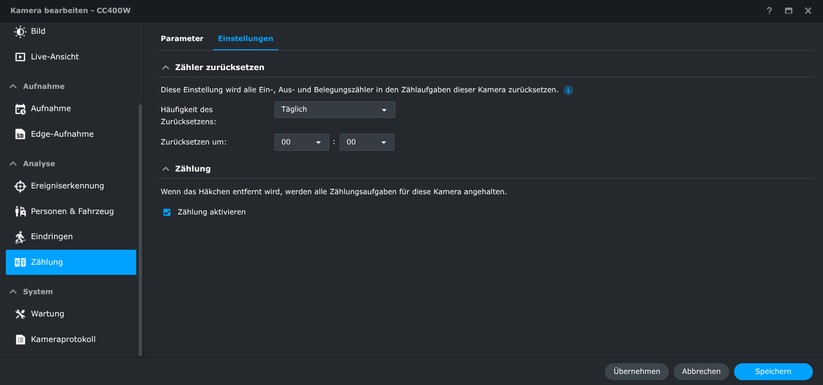The width and height of the screenshot is (823, 385).
Task: Click the Bild brightness icon in sidebar
Action: click(x=20, y=31)
